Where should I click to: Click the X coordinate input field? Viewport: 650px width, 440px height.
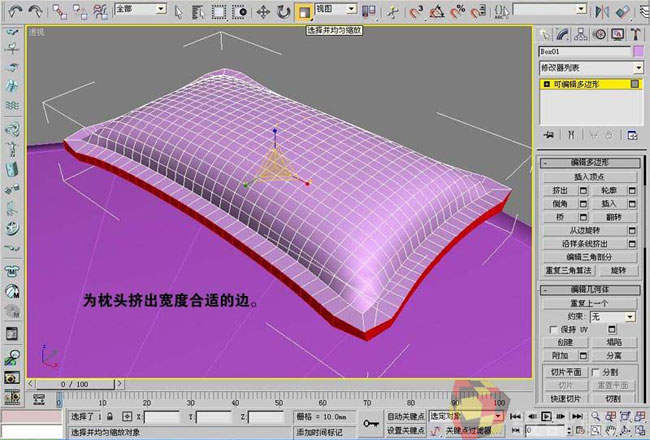pos(162,417)
